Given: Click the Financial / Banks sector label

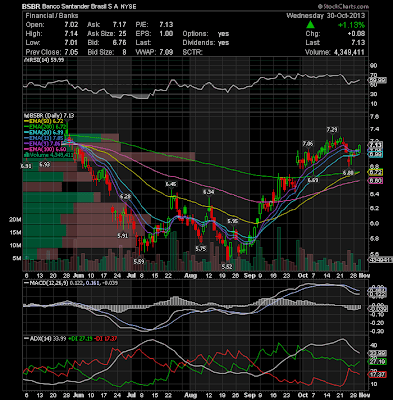Looking at the screenshot, I should 52,16.
